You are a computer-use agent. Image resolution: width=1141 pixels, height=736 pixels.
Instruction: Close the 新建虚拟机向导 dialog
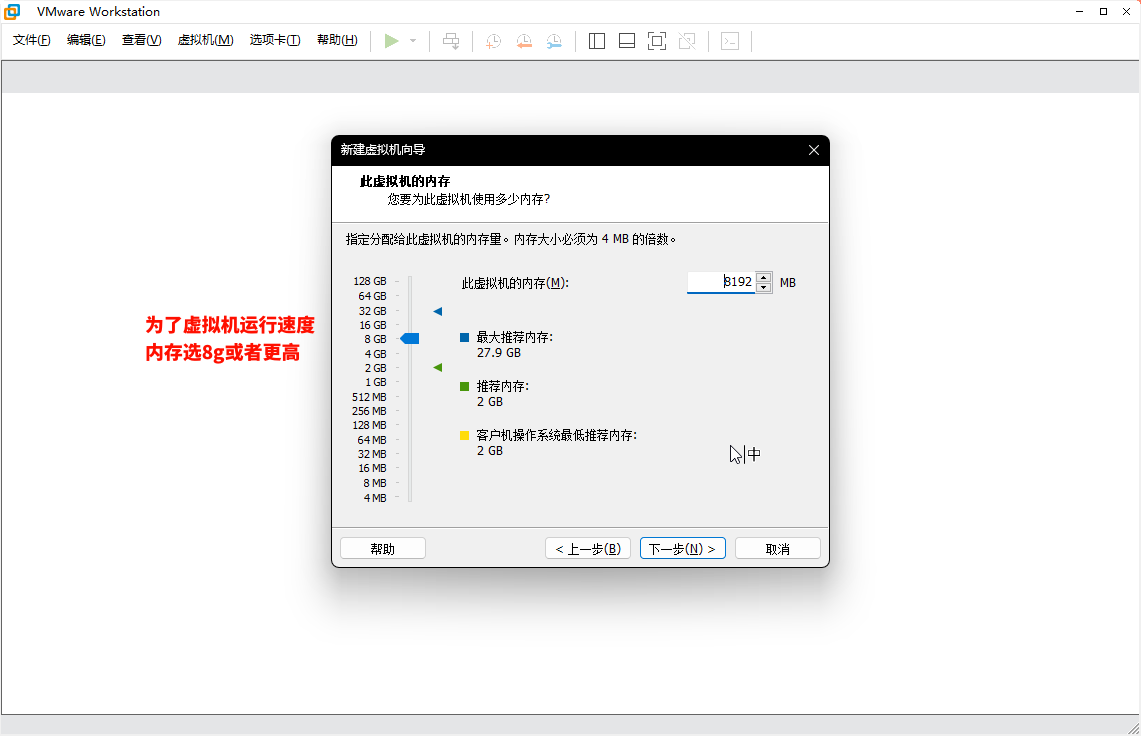coord(814,150)
